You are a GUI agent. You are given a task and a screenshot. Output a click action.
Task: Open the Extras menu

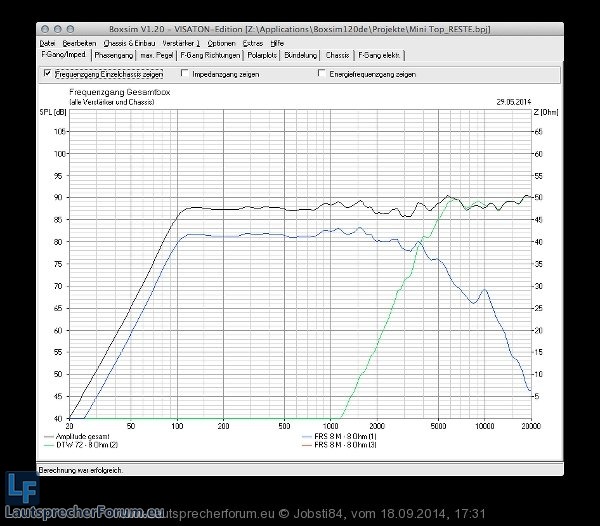(x=253, y=44)
